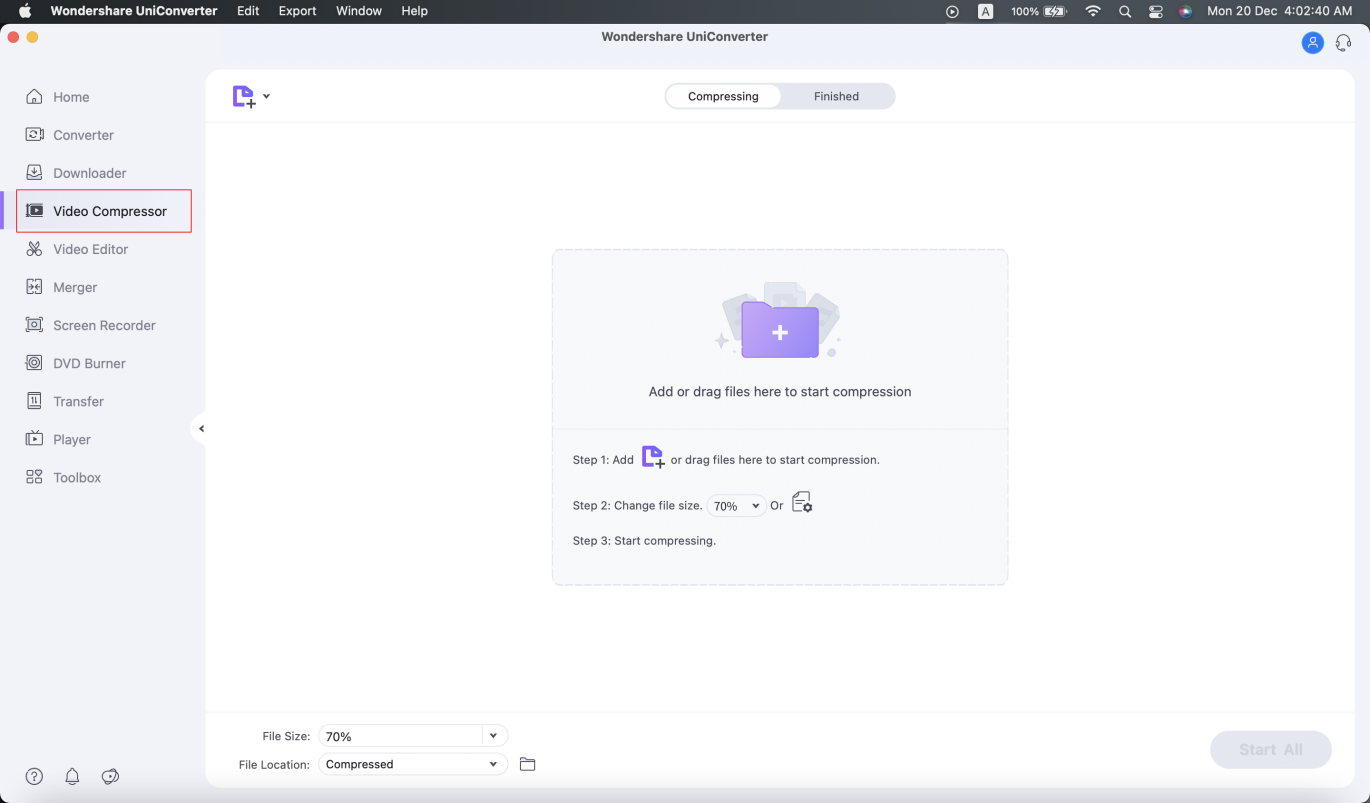1370x803 pixels.
Task: Open the Player section
Action: point(57,439)
